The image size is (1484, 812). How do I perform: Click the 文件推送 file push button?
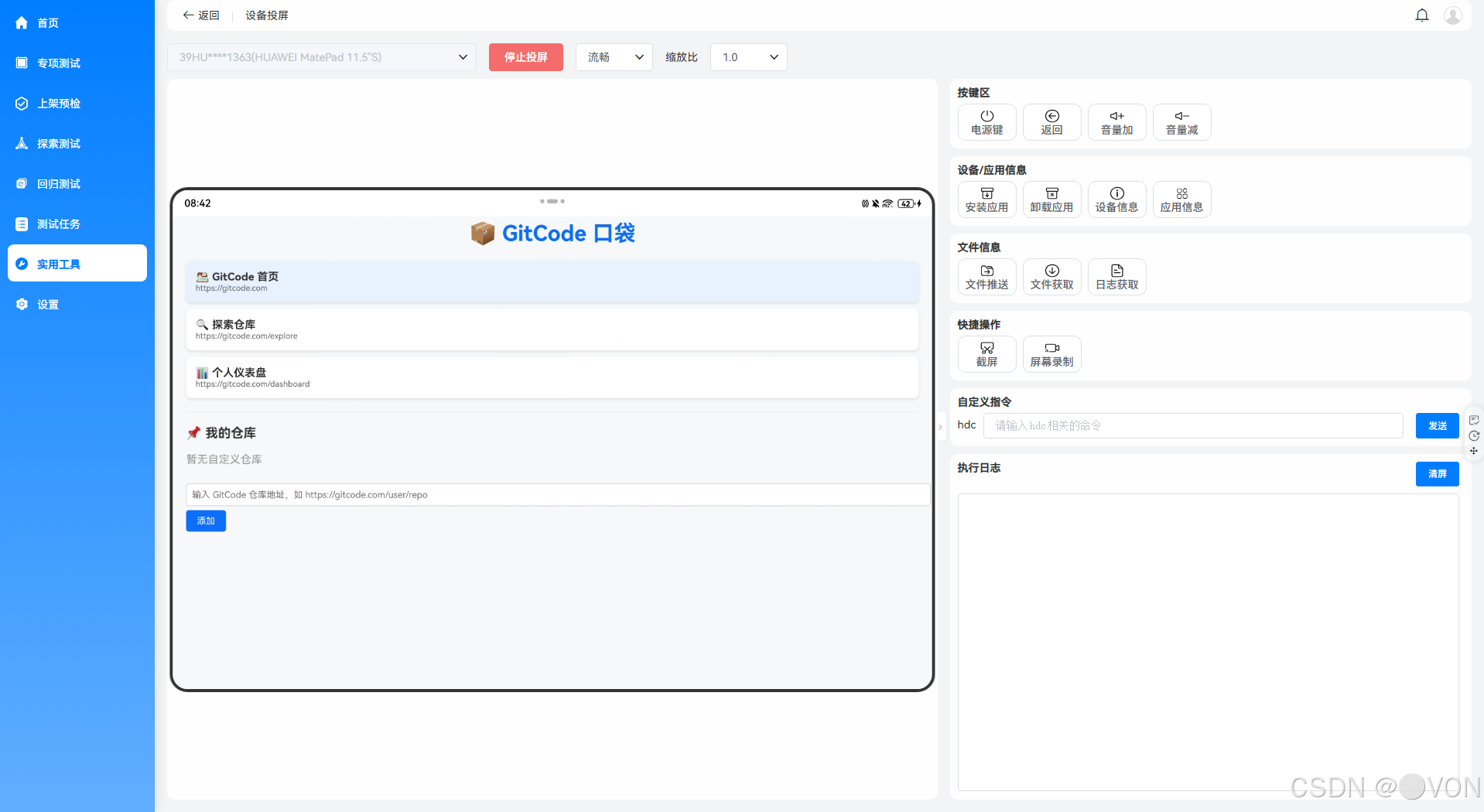987,277
